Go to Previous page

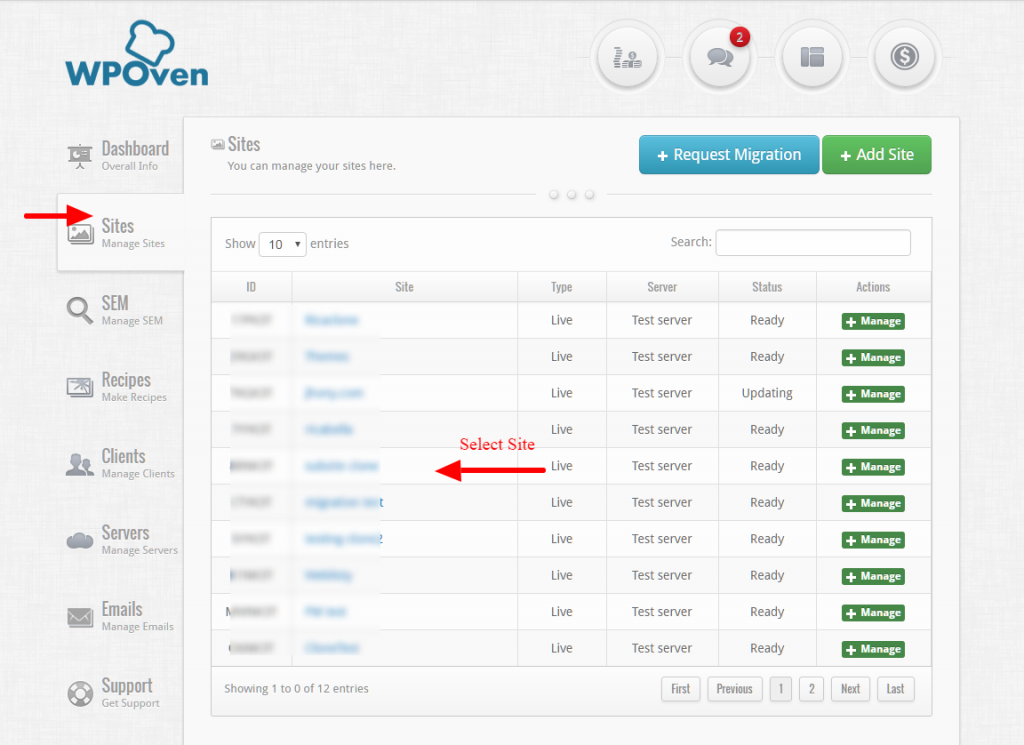click(735, 689)
